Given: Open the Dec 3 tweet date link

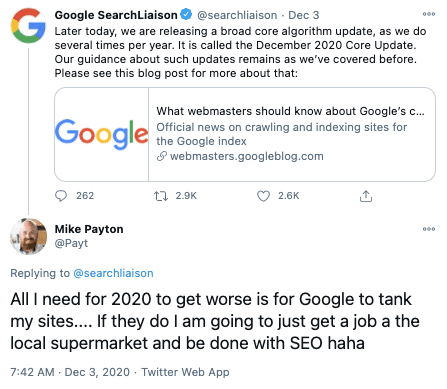Looking at the screenshot, I should (x=304, y=15).
